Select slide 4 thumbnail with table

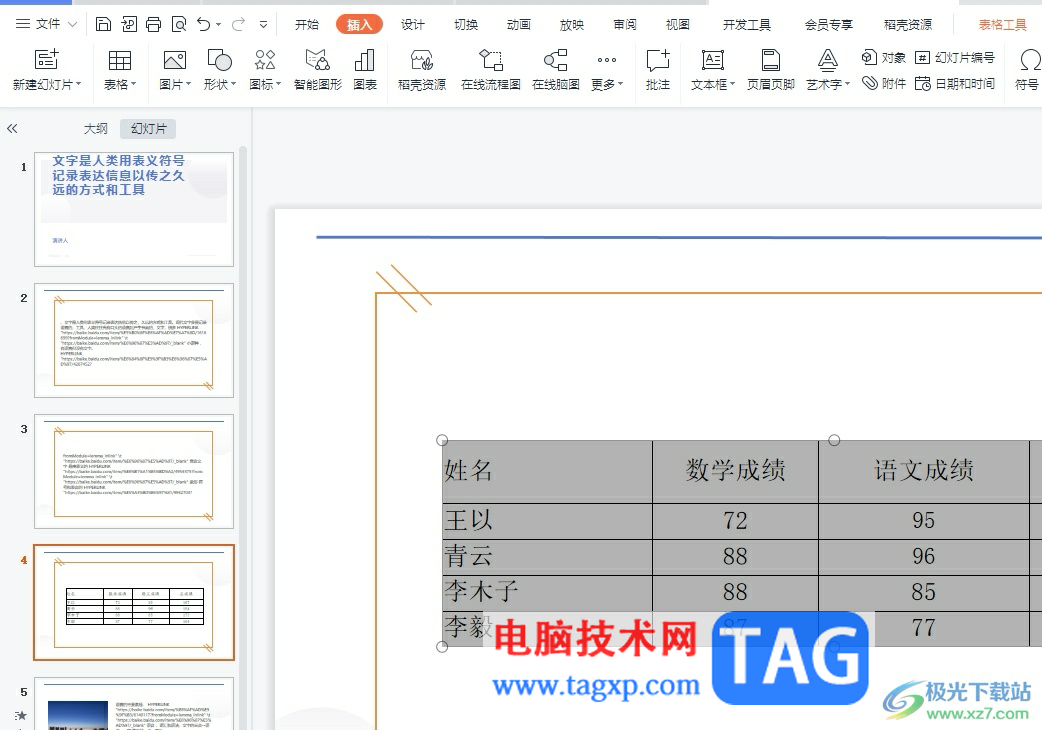point(134,602)
